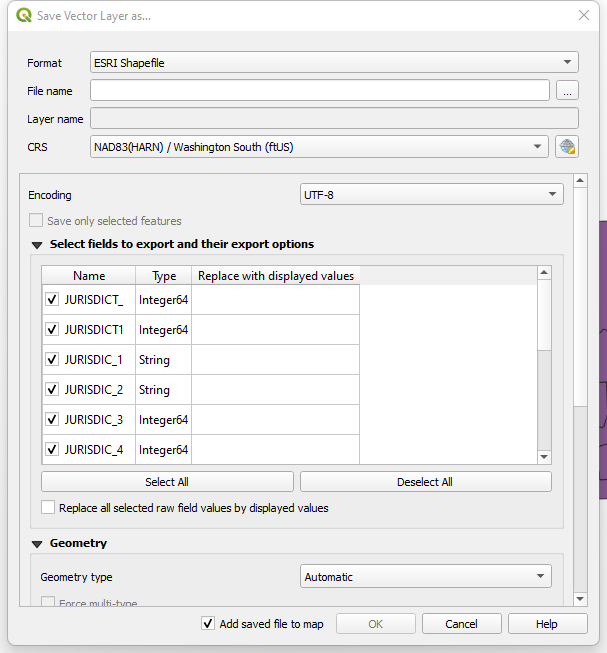The height and width of the screenshot is (653, 607).
Task: Click the Select CRS globe icon
Action: [567, 147]
